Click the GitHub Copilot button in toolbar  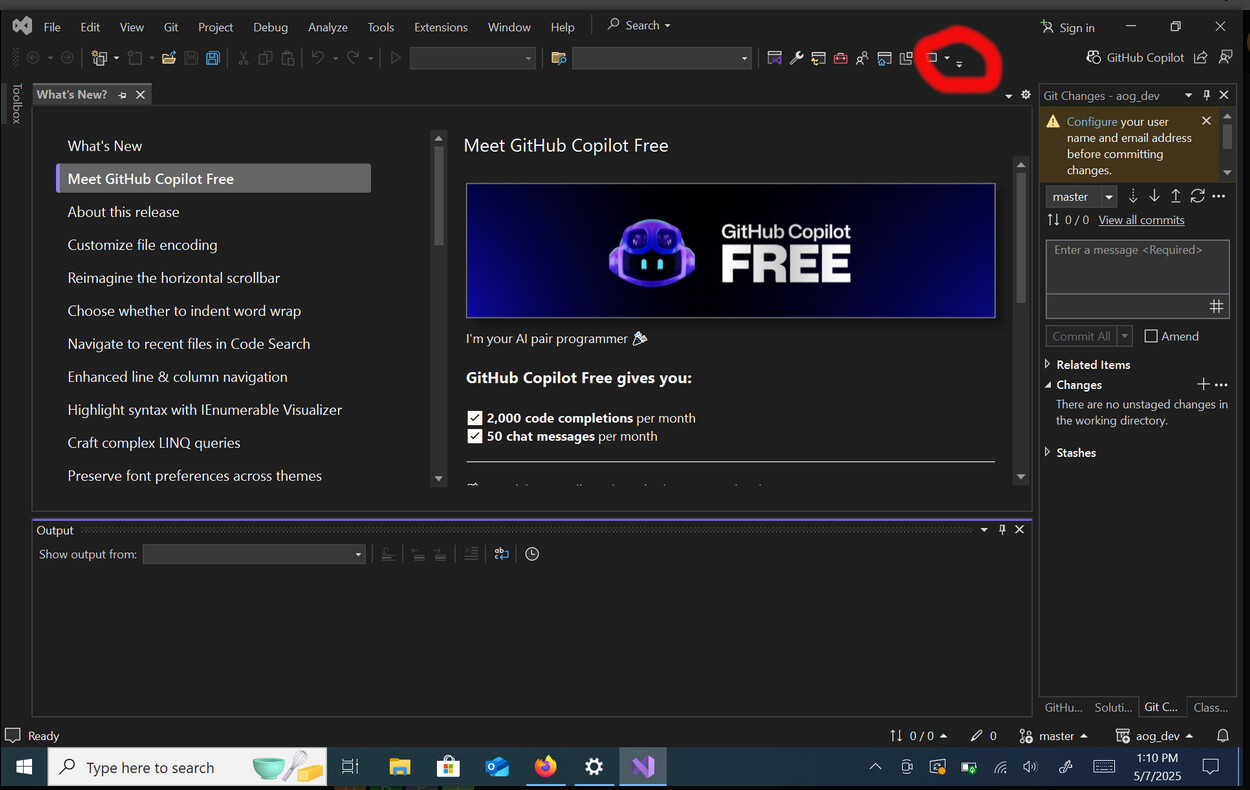pyautogui.click(x=1135, y=58)
